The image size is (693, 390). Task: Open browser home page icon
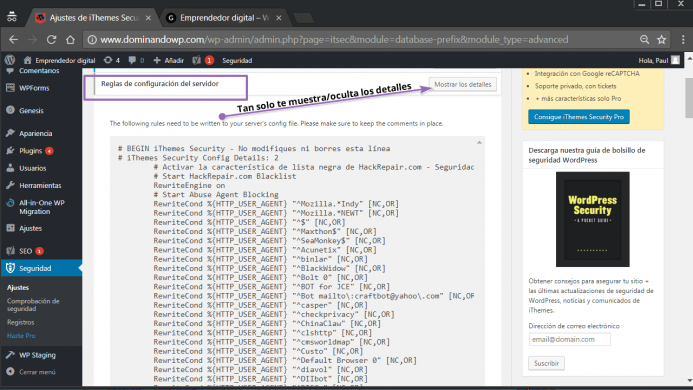point(70,40)
